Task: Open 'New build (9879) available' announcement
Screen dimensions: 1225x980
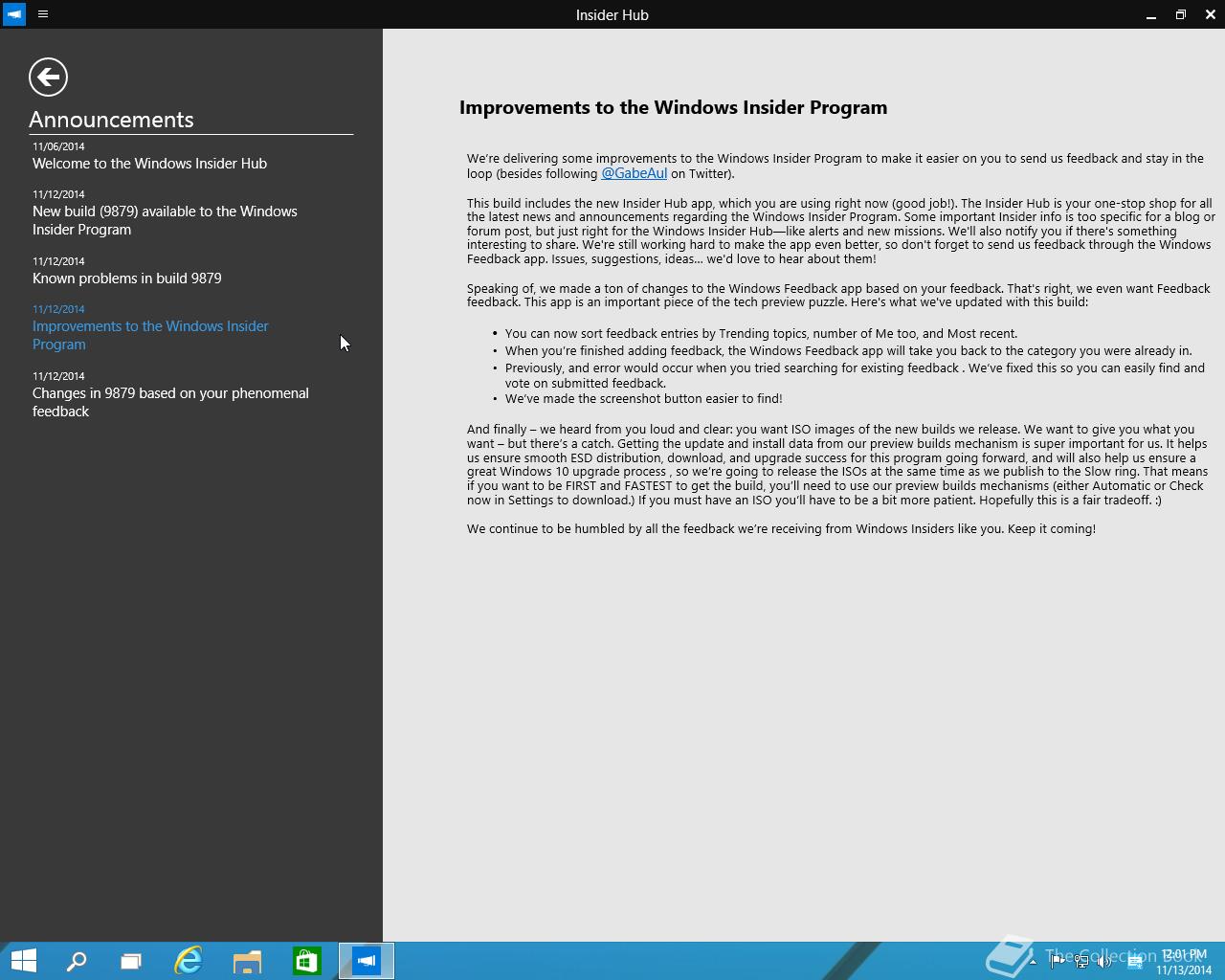Action: 165,220
